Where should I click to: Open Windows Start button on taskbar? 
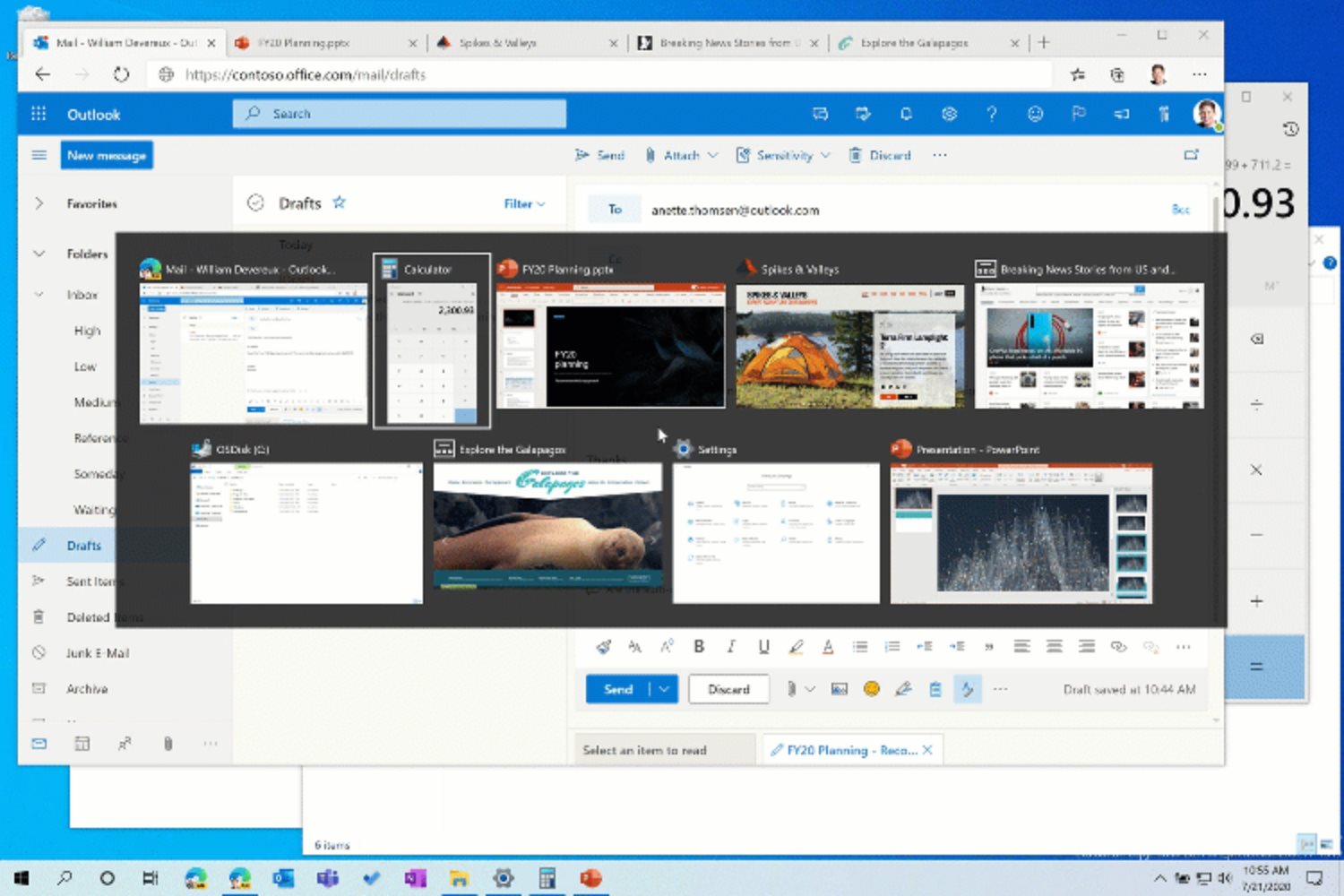coord(22,878)
